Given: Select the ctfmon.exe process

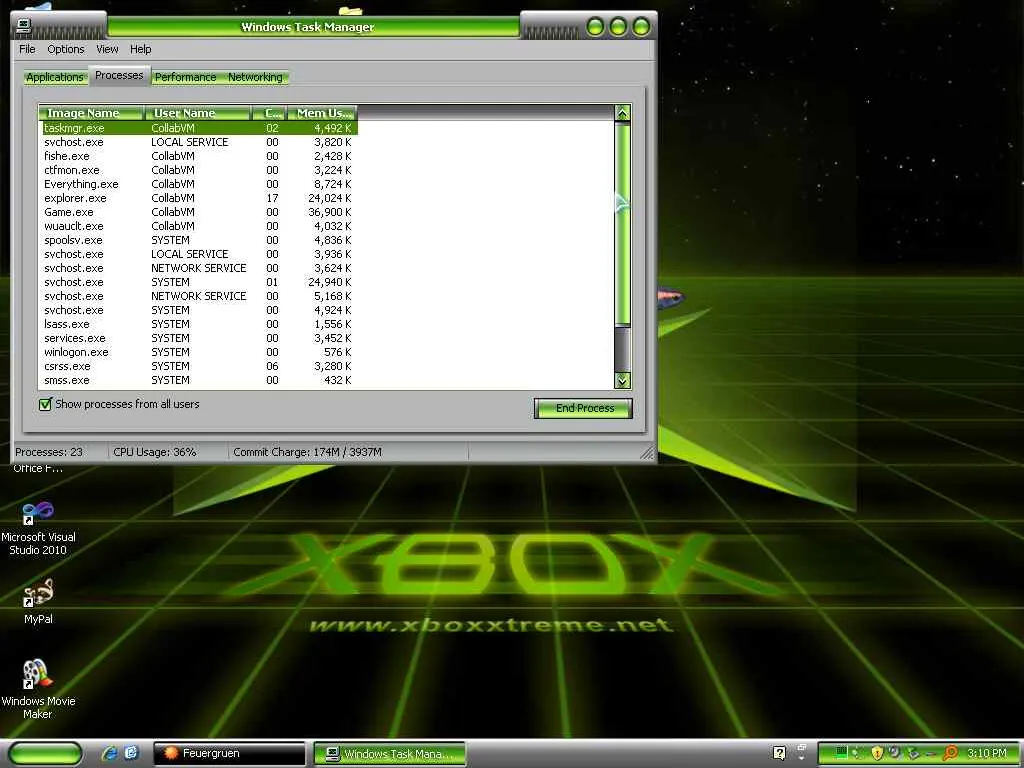Looking at the screenshot, I should coord(199,170).
